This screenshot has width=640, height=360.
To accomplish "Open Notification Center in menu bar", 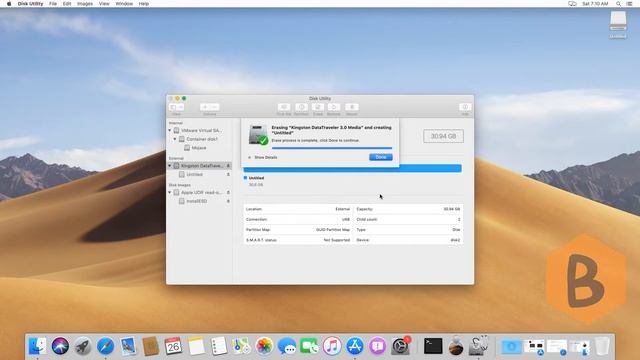I will [629, 4].
